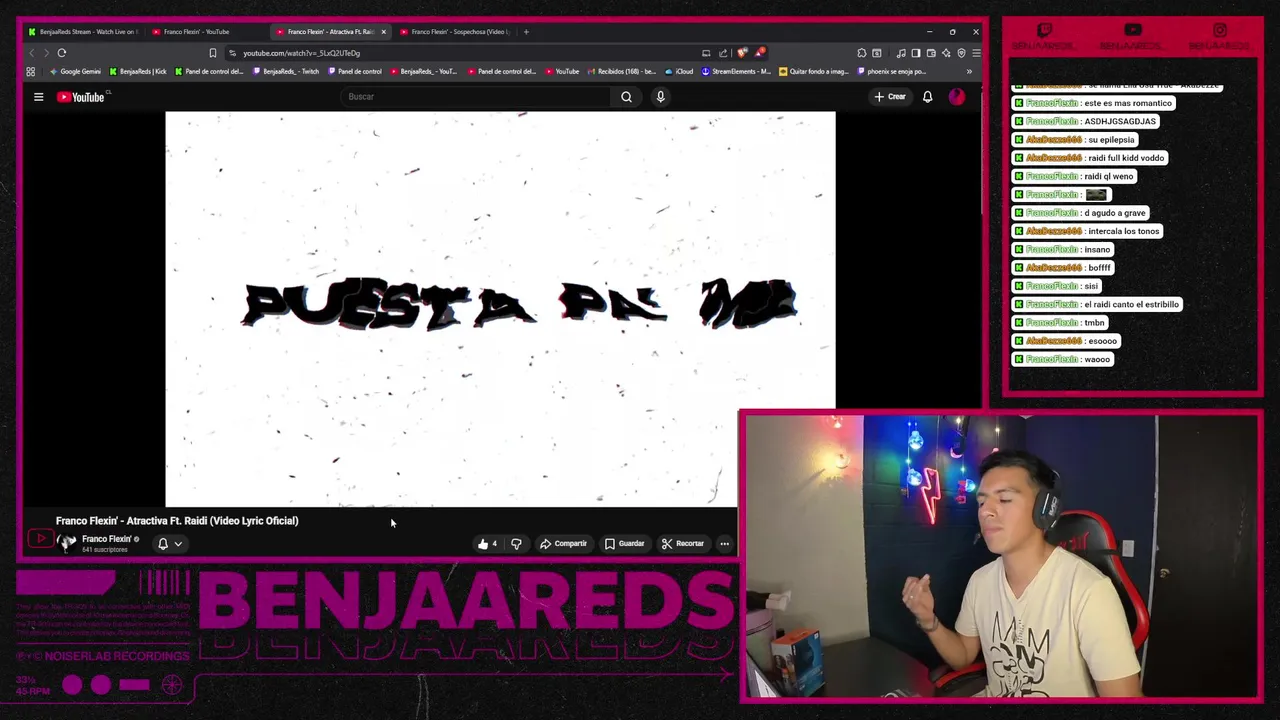This screenshot has height=720, width=1280.
Task: Click the Instagram icon in overlay
Action: (1220, 30)
